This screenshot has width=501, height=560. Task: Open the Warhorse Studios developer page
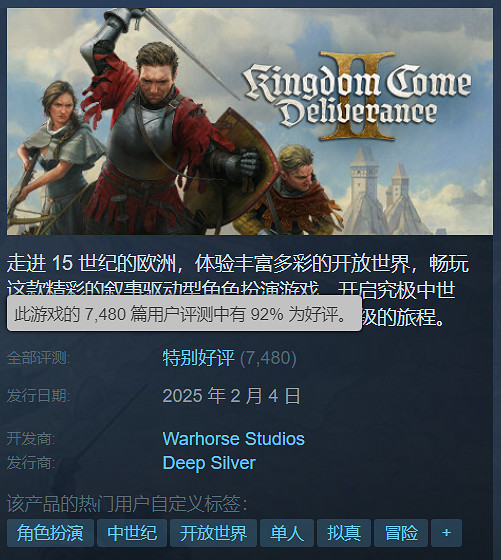pyautogui.click(x=234, y=439)
